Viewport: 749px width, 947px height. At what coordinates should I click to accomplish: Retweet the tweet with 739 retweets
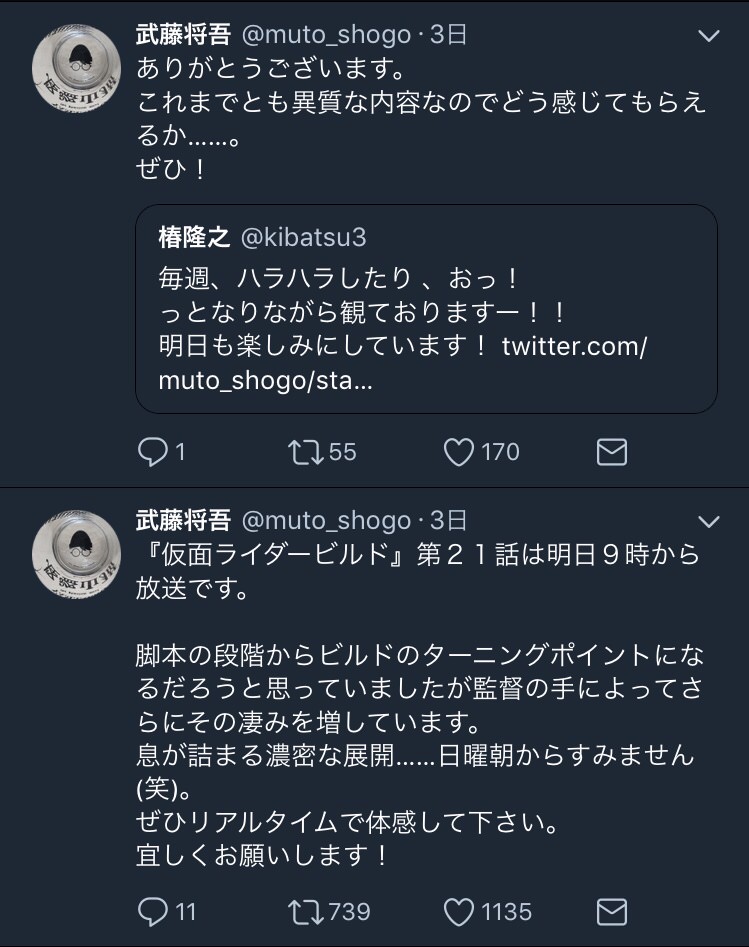pos(301,911)
